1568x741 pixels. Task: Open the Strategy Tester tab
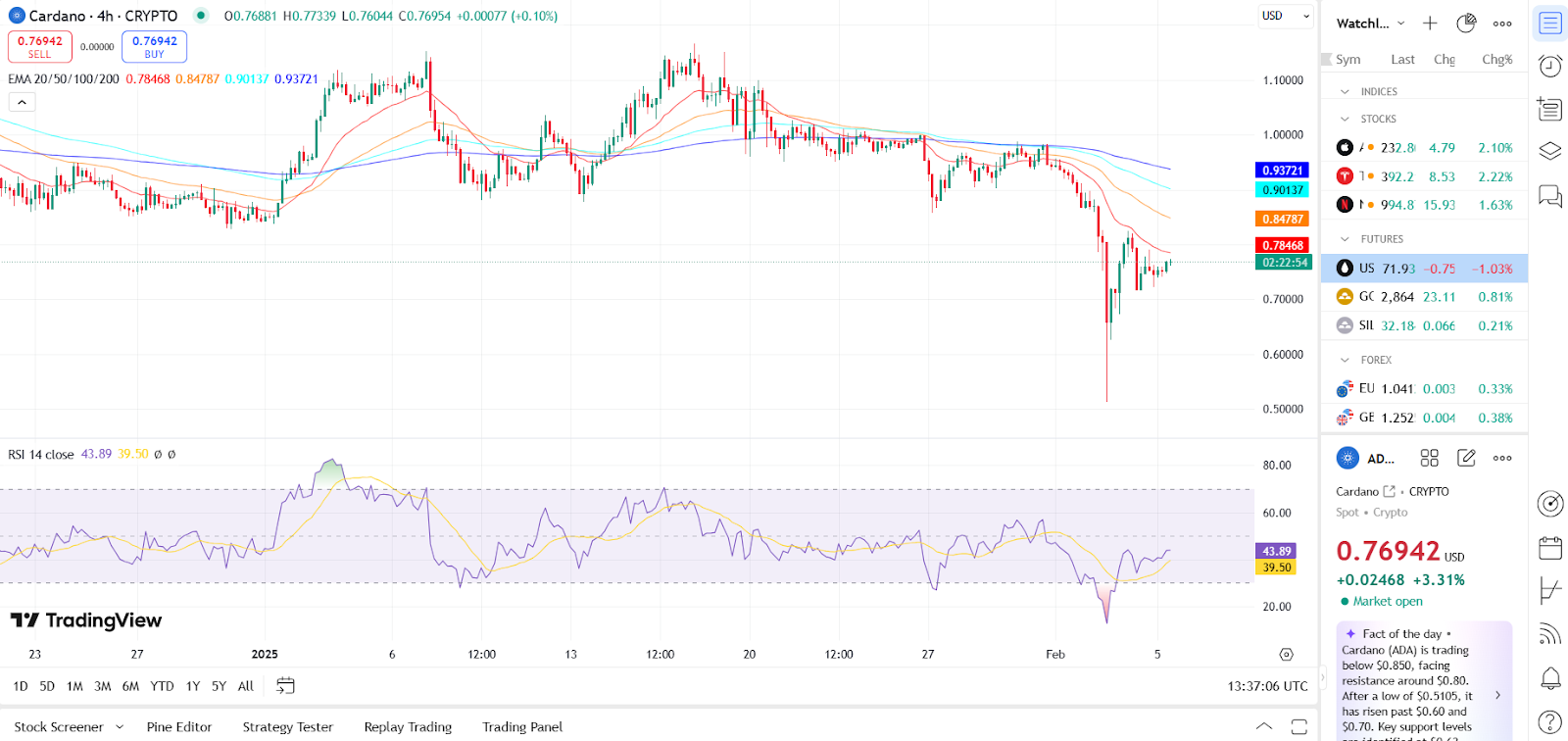(x=288, y=727)
